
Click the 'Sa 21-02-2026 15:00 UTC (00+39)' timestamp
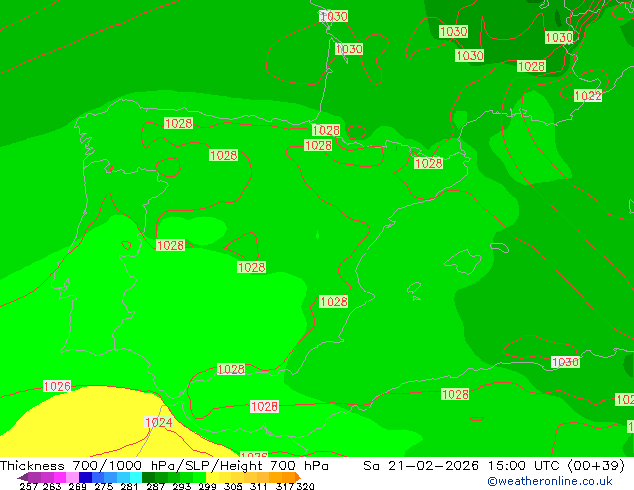tap(494, 466)
